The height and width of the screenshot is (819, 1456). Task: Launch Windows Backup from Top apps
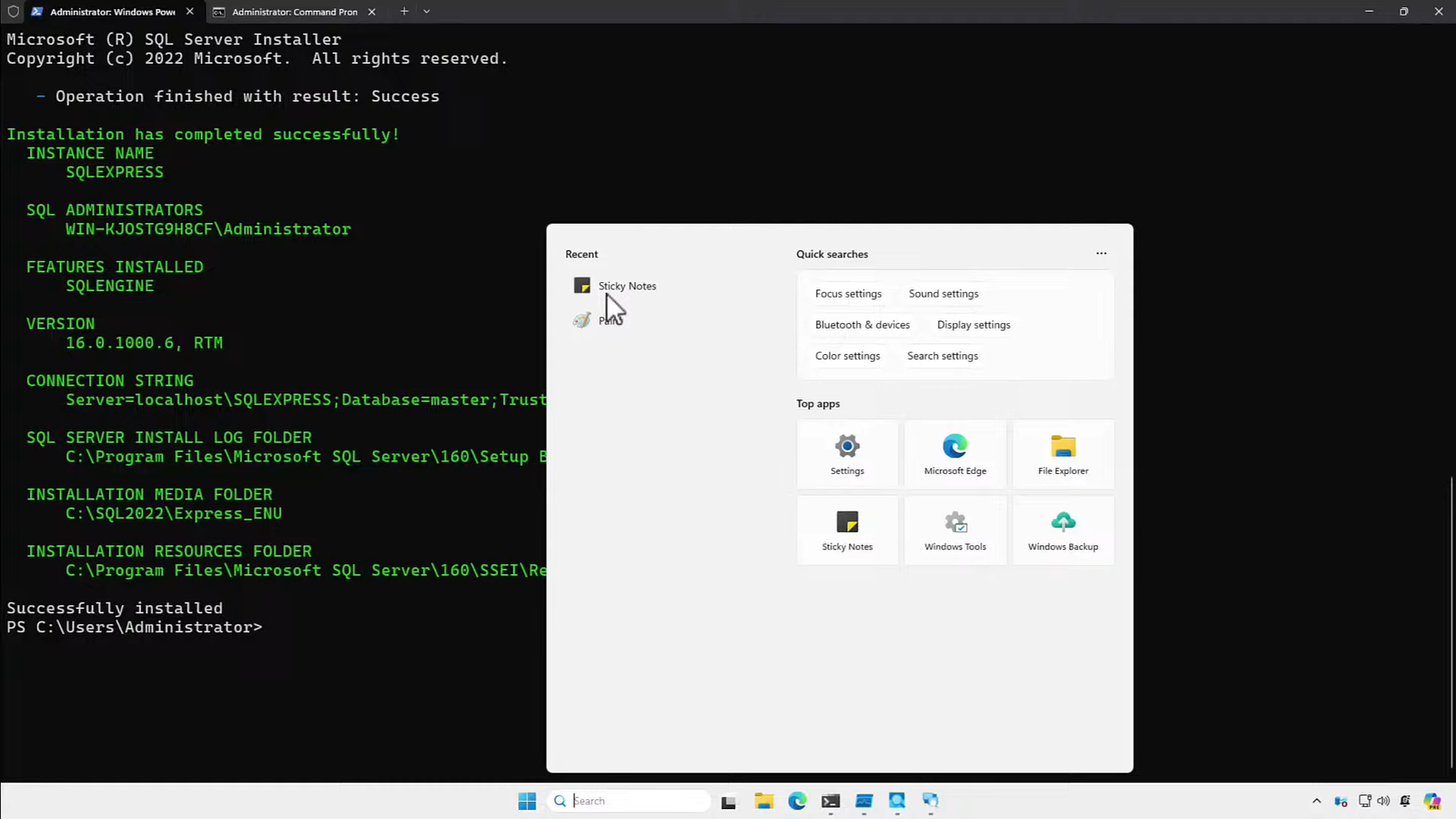point(1062,530)
